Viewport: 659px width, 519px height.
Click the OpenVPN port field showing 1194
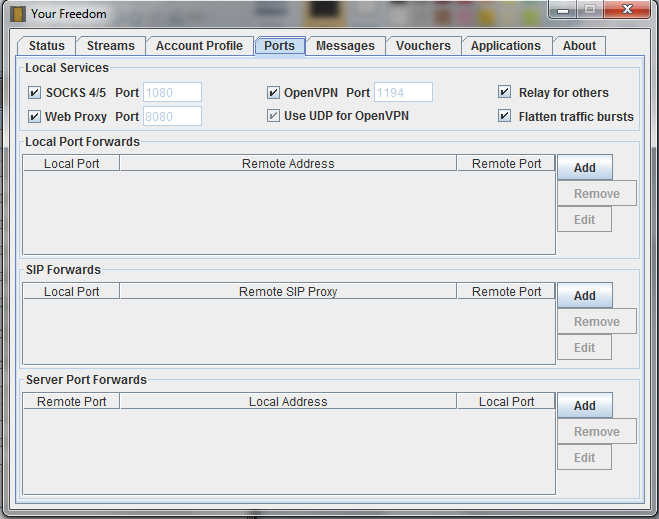pos(403,92)
